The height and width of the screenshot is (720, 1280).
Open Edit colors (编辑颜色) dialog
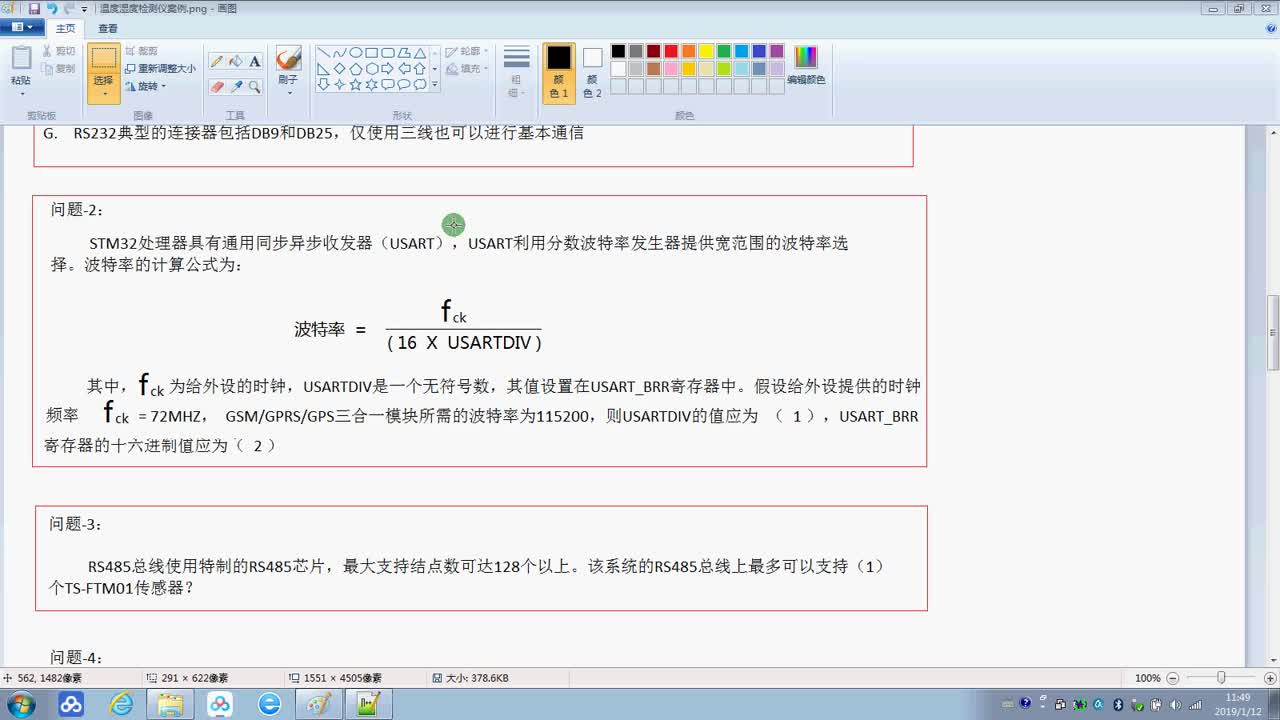pos(806,65)
